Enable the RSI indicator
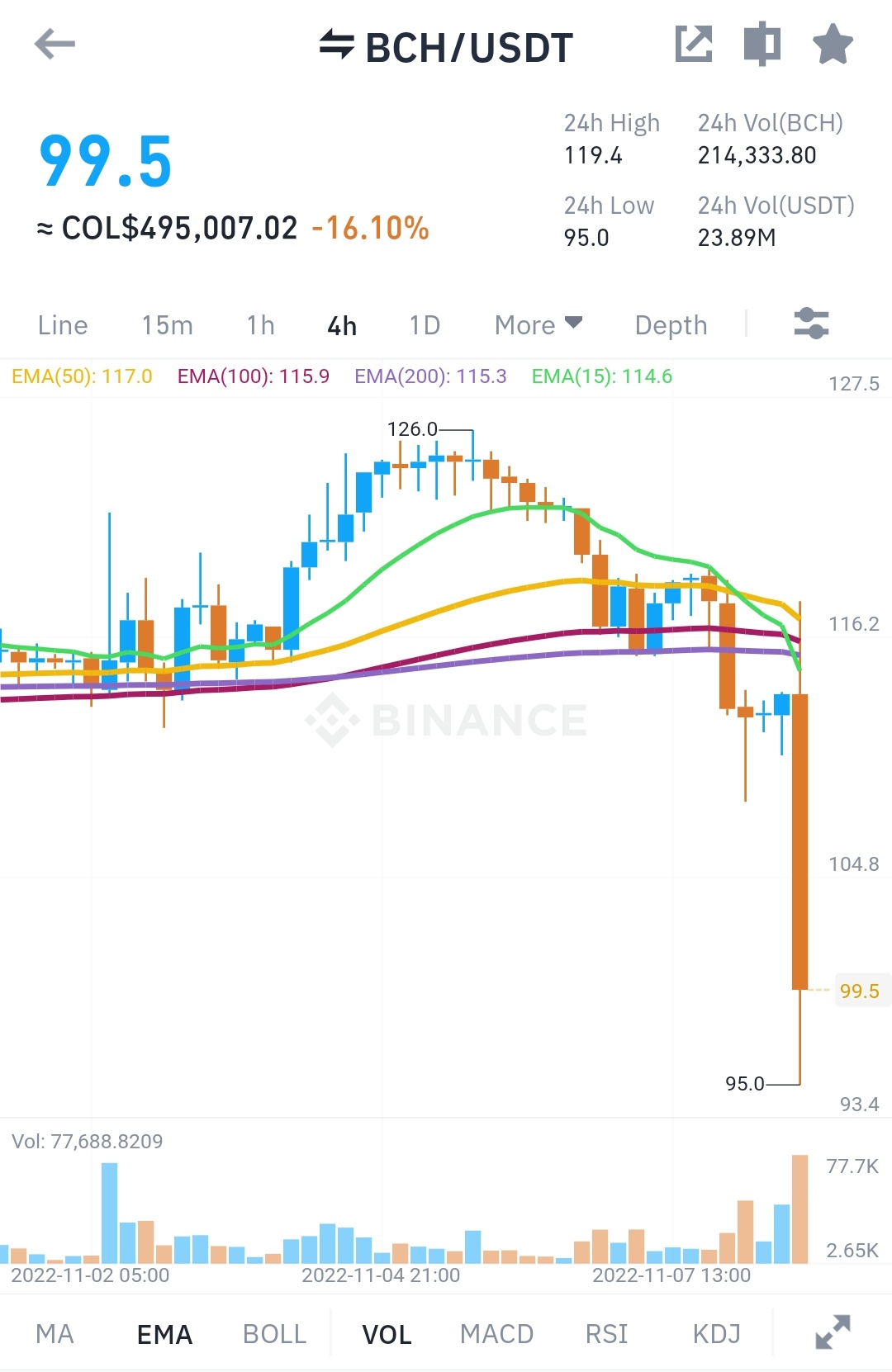This screenshot has height=1372, width=892. 606,1334
